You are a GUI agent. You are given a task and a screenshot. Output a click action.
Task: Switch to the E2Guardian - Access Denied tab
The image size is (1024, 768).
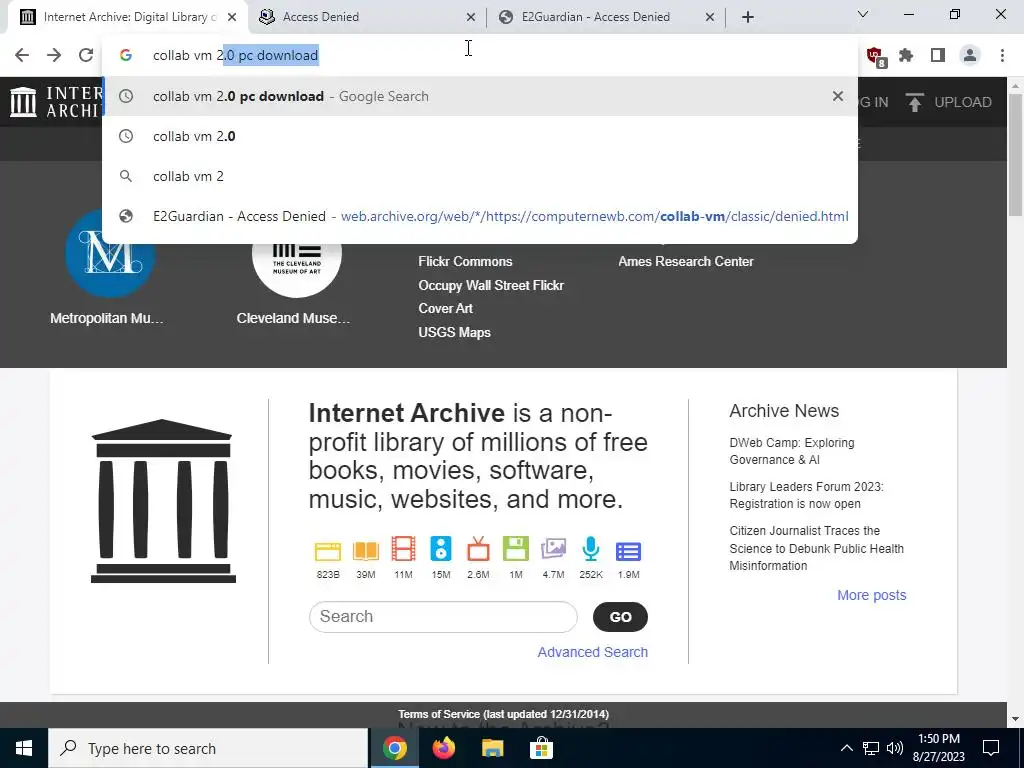[x=606, y=17]
